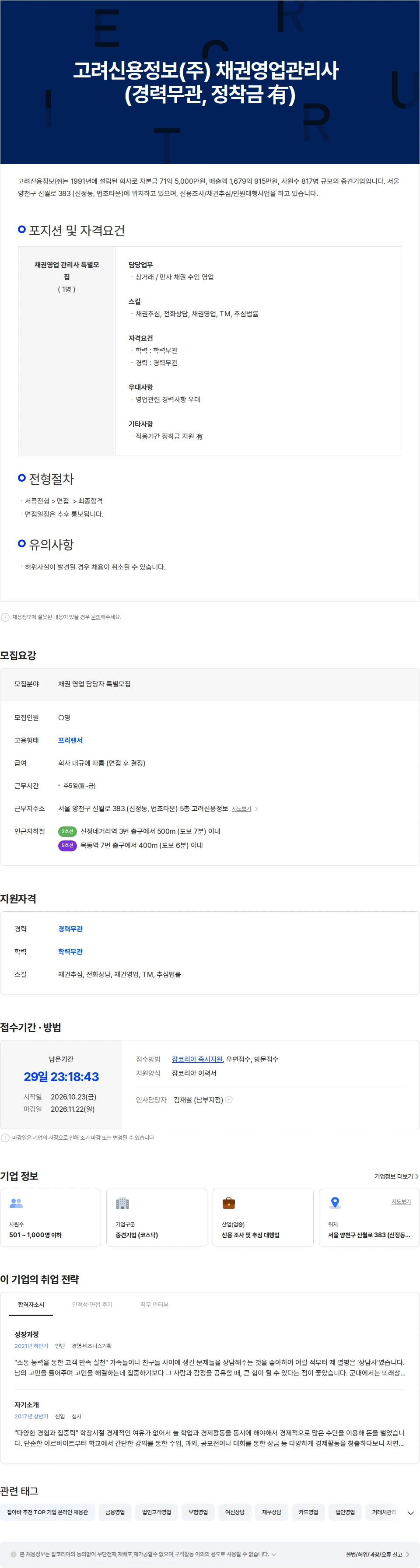Click the 채권 영업 담당자 특별모집 field text
Viewport: 420px width, 1568px height.
[x=94, y=683]
